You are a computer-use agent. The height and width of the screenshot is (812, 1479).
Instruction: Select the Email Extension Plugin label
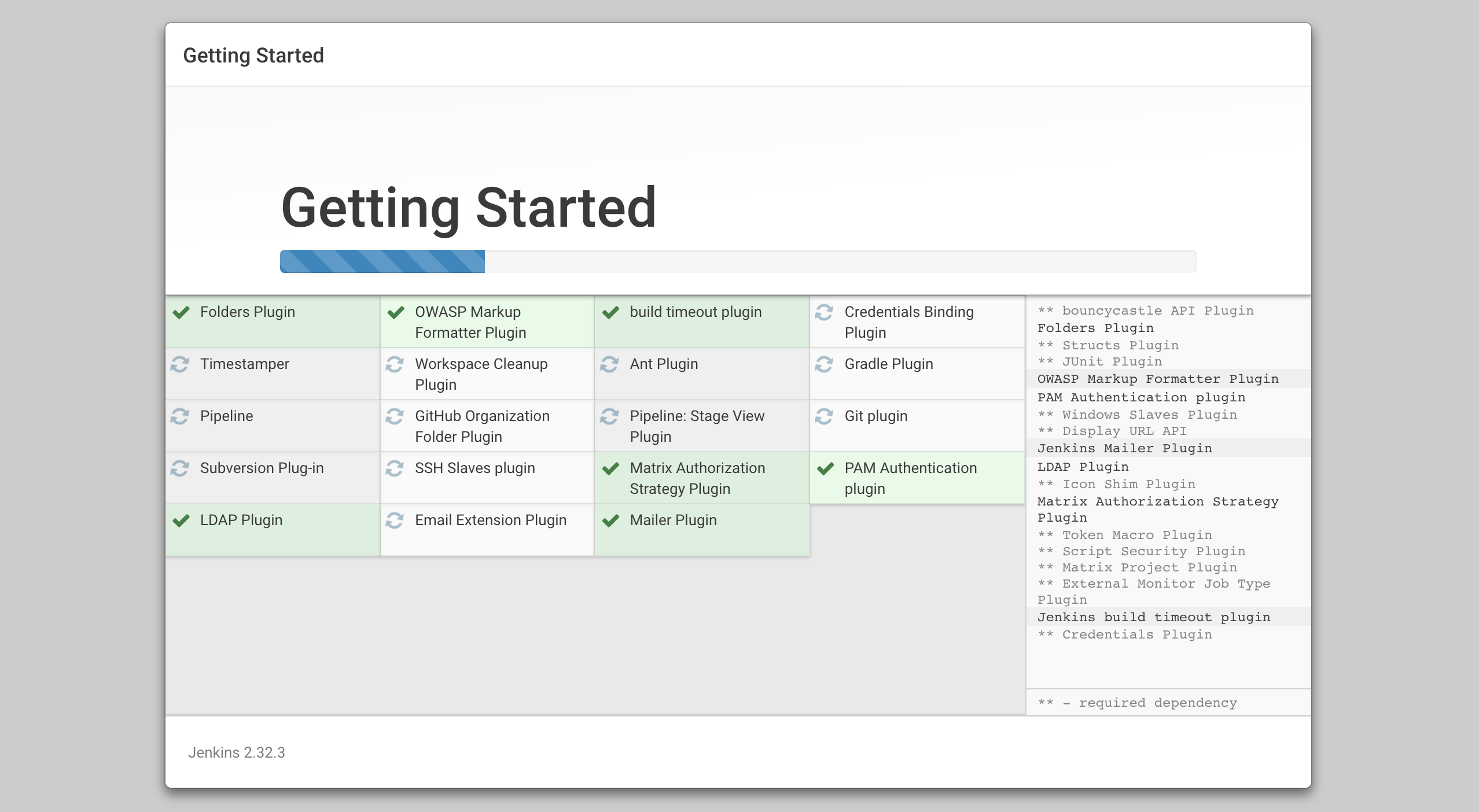(x=491, y=521)
